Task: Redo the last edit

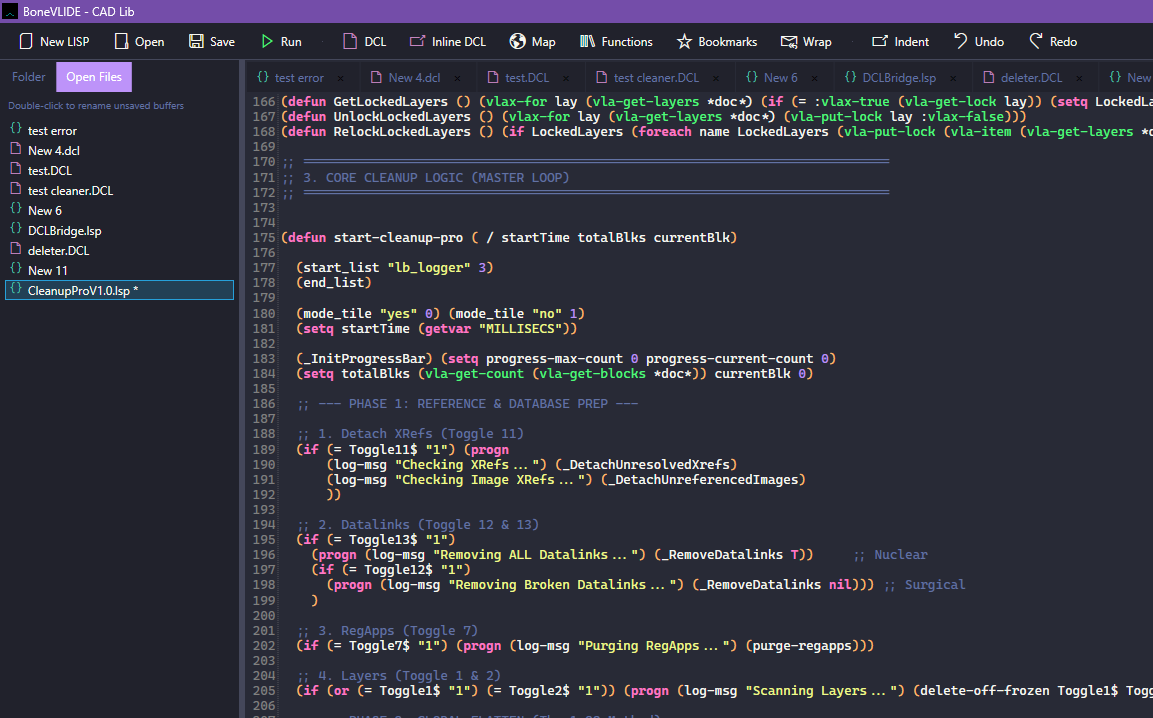Action: 1053,42
